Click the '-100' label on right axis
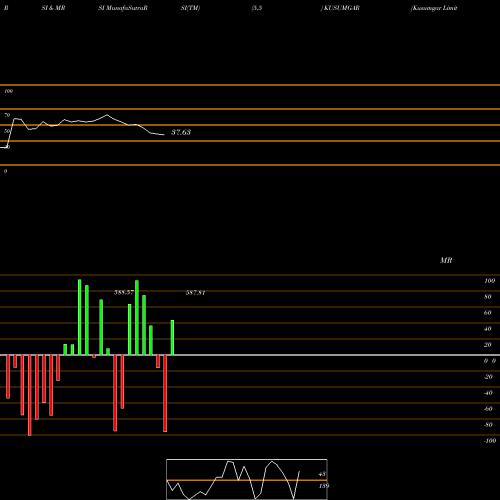This screenshot has width=500, height=500. coord(490,441)
